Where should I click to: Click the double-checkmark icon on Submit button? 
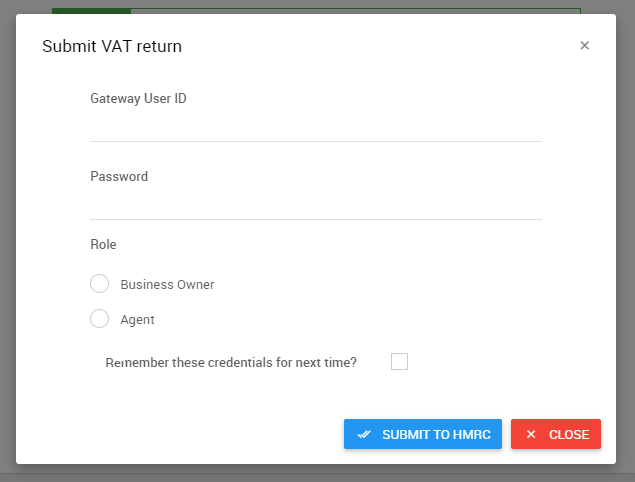364,435
